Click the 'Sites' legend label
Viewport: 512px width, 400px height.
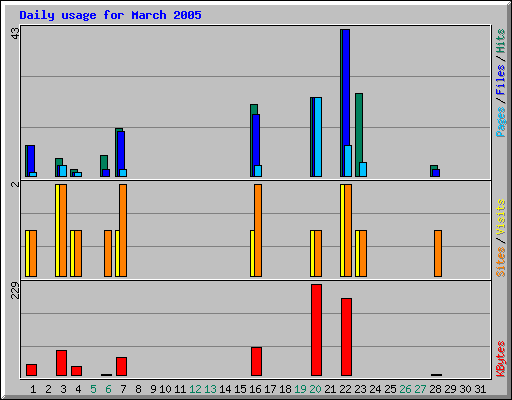pos(501,262)
